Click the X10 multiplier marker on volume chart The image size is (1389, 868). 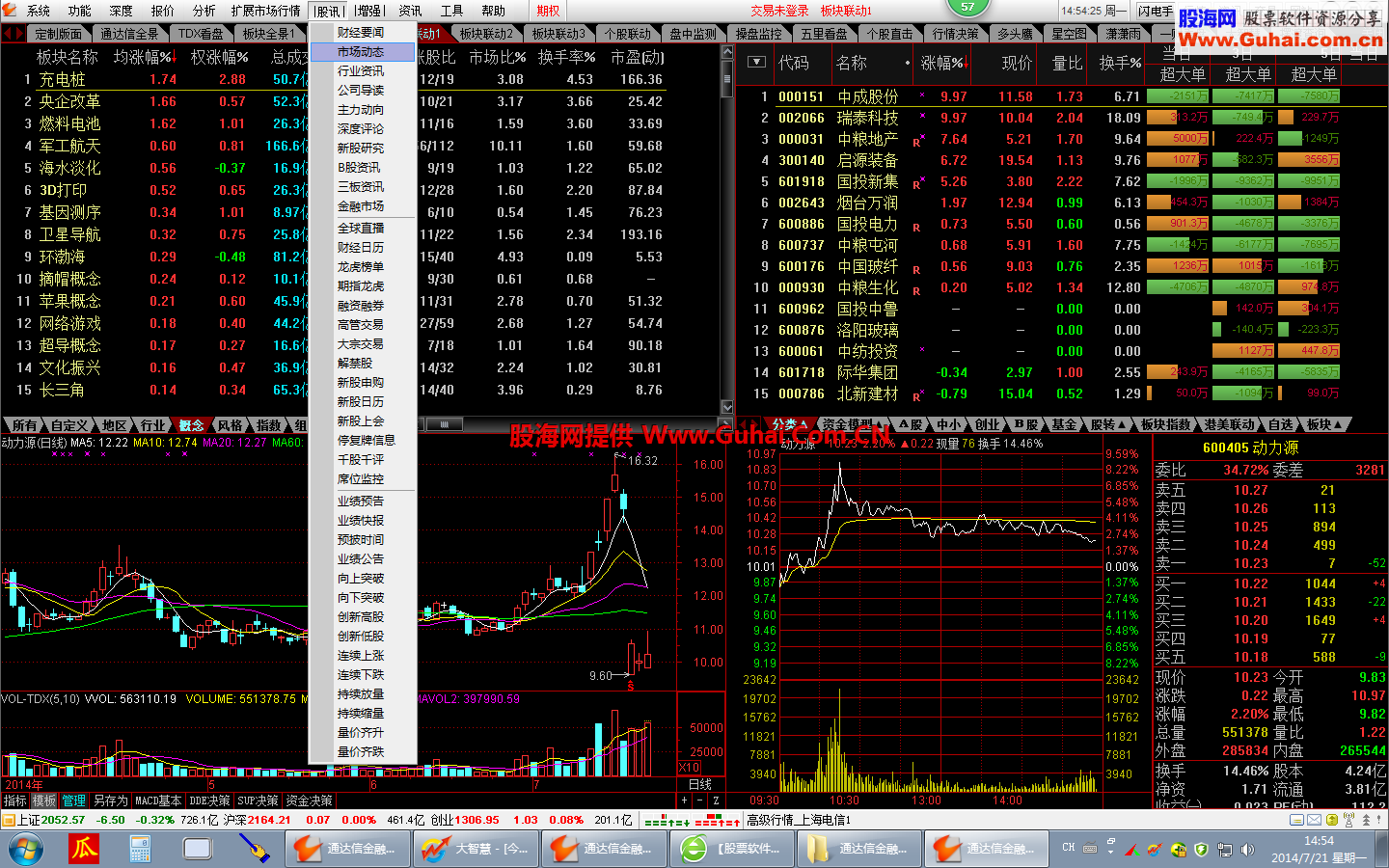[689, 768]
